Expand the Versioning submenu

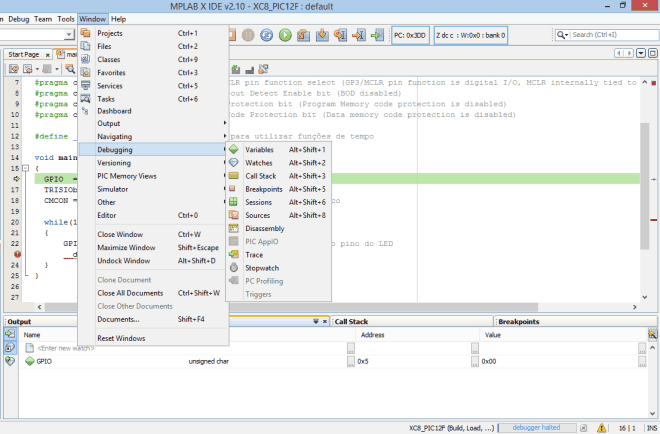point(153,163)
